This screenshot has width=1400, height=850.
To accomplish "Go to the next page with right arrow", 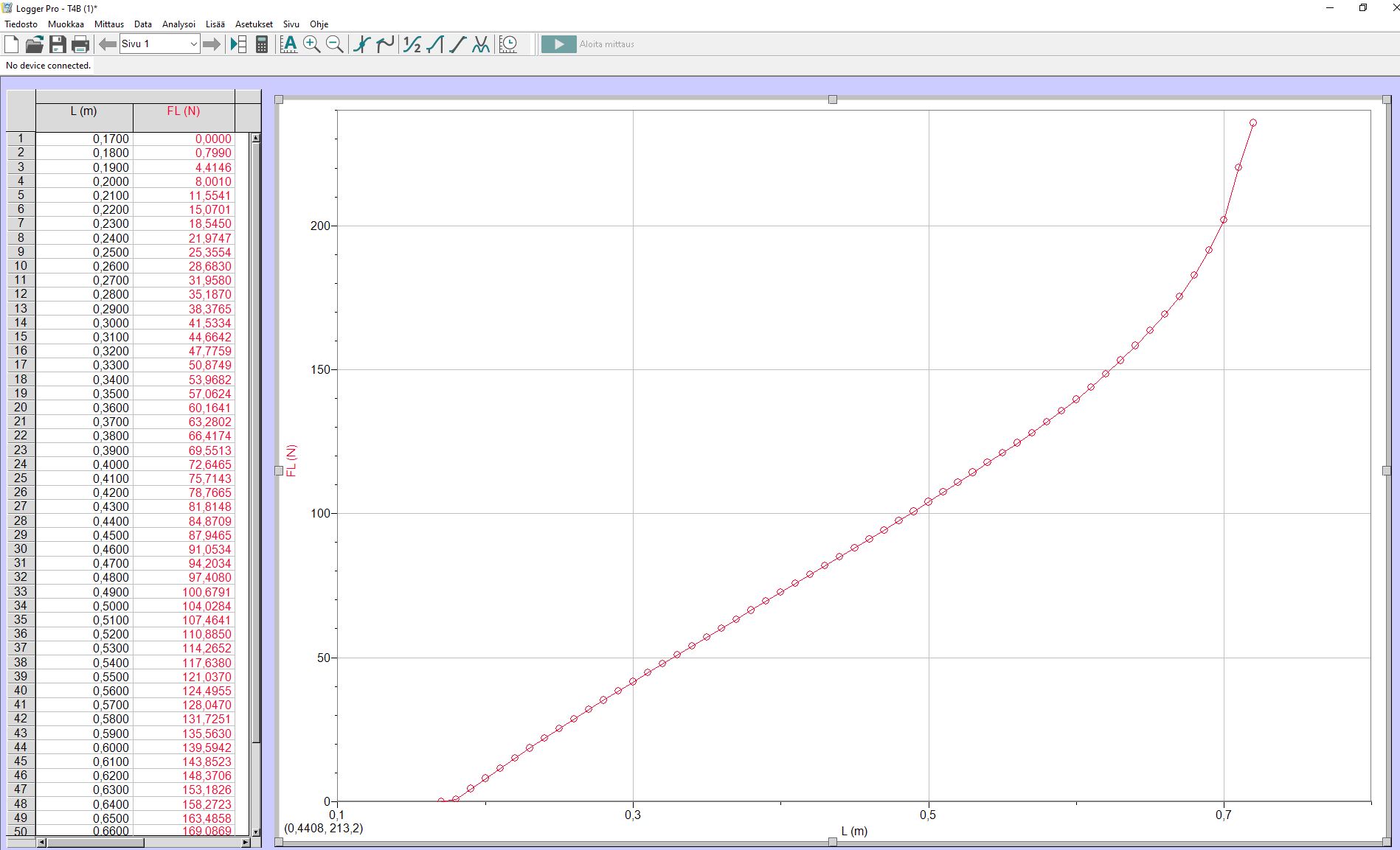I will [x=212, y=44].
